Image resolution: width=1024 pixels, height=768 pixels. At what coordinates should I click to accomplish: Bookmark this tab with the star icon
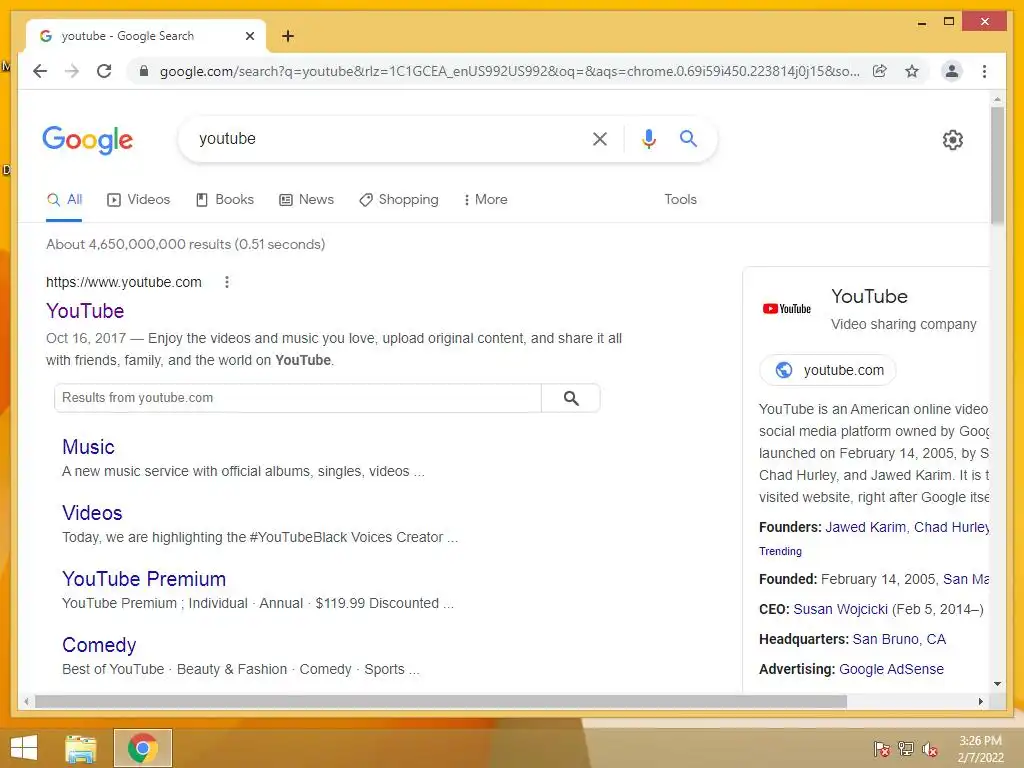(912, 71)
